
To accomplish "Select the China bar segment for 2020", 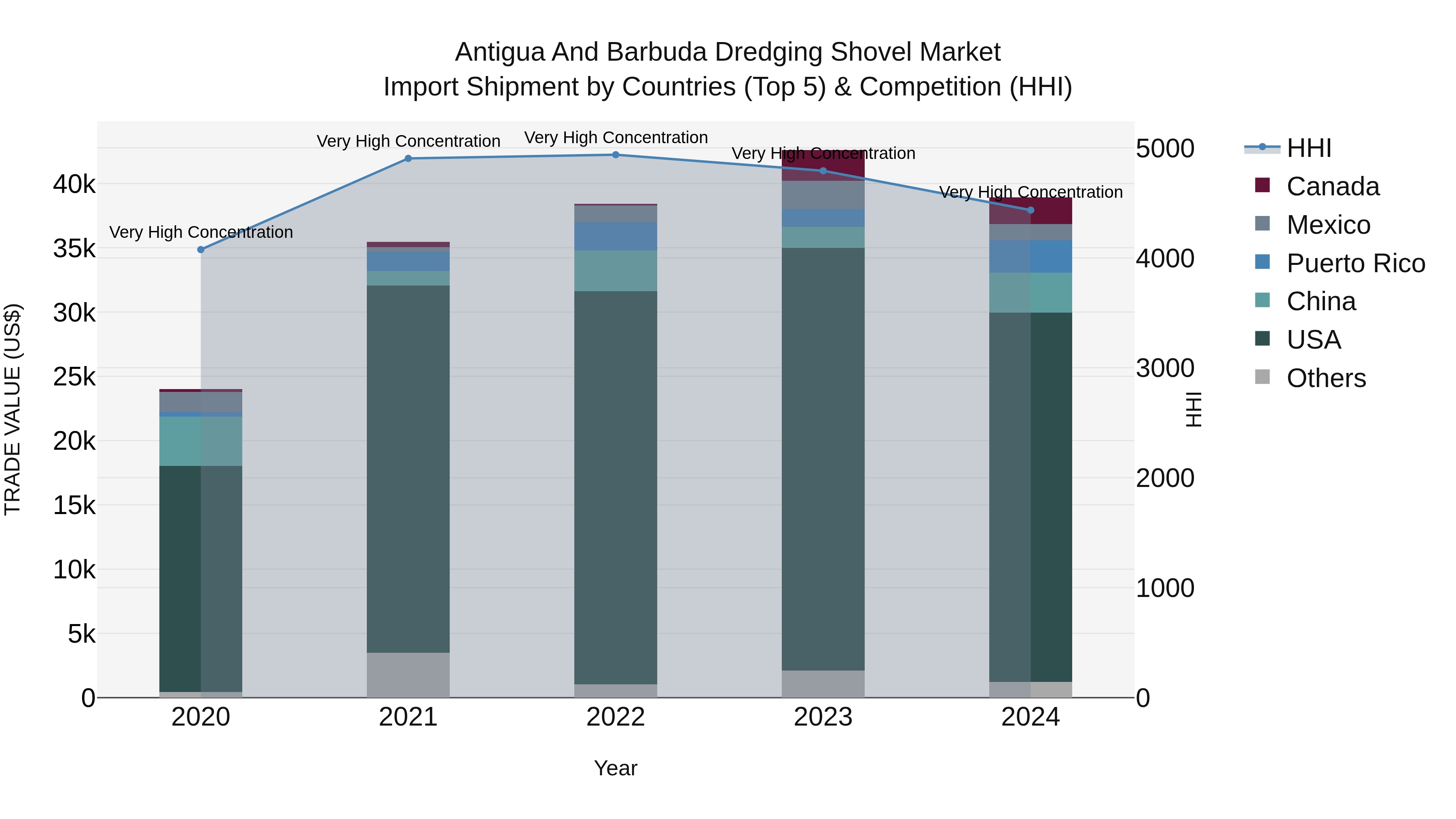I will point(201,441).
